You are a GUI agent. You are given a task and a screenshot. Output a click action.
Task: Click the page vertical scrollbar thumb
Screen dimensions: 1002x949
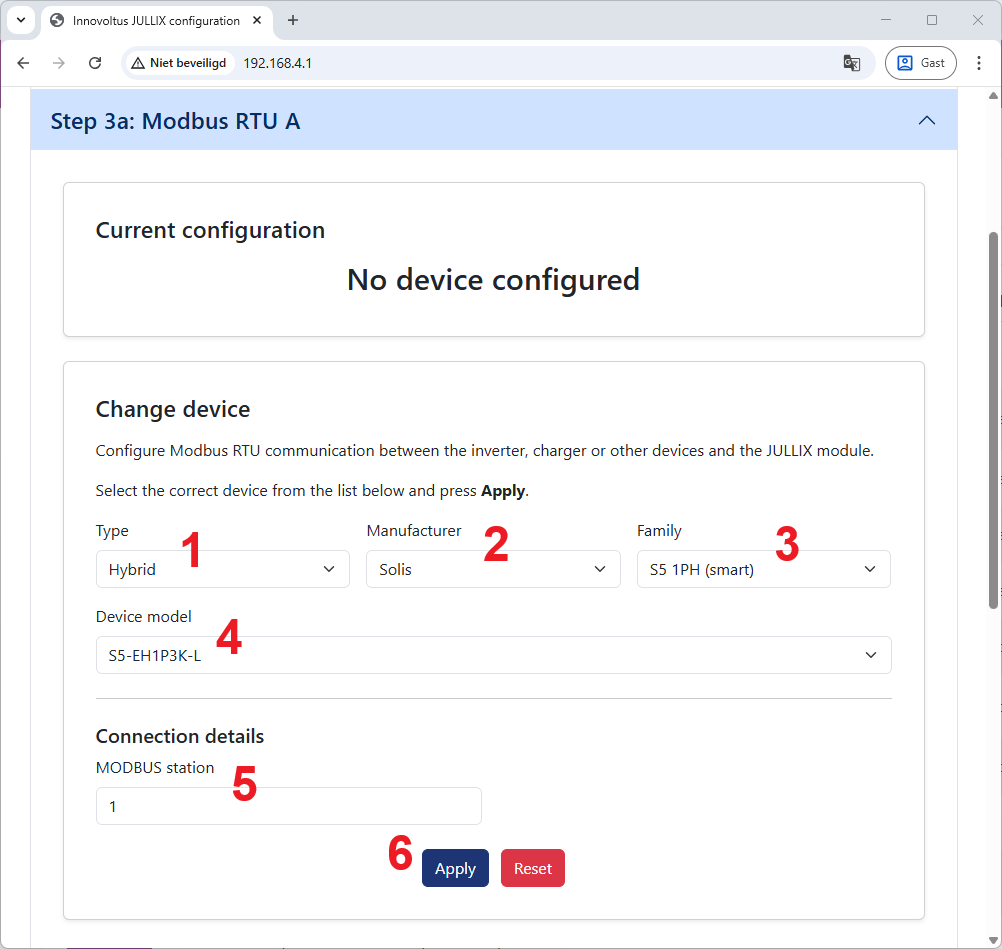993,420
